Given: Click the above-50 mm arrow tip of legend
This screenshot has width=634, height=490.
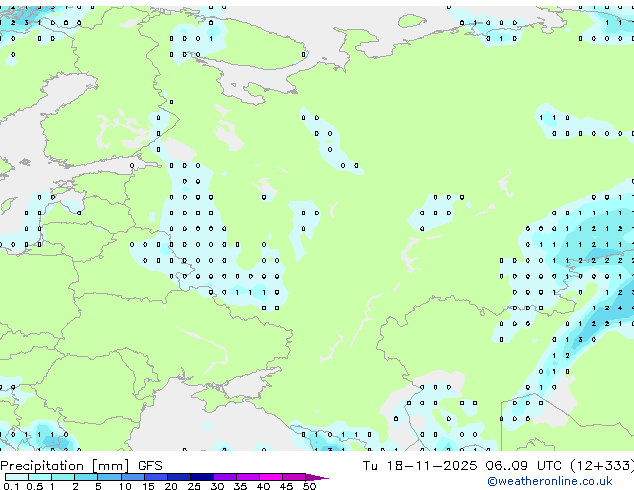Looking at the screenshot, I should pos(317,477).
